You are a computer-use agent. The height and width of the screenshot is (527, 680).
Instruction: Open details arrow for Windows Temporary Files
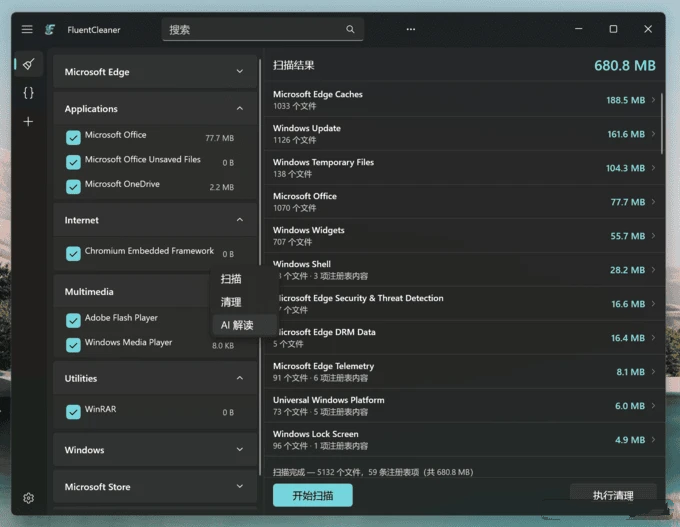(653, 168)
